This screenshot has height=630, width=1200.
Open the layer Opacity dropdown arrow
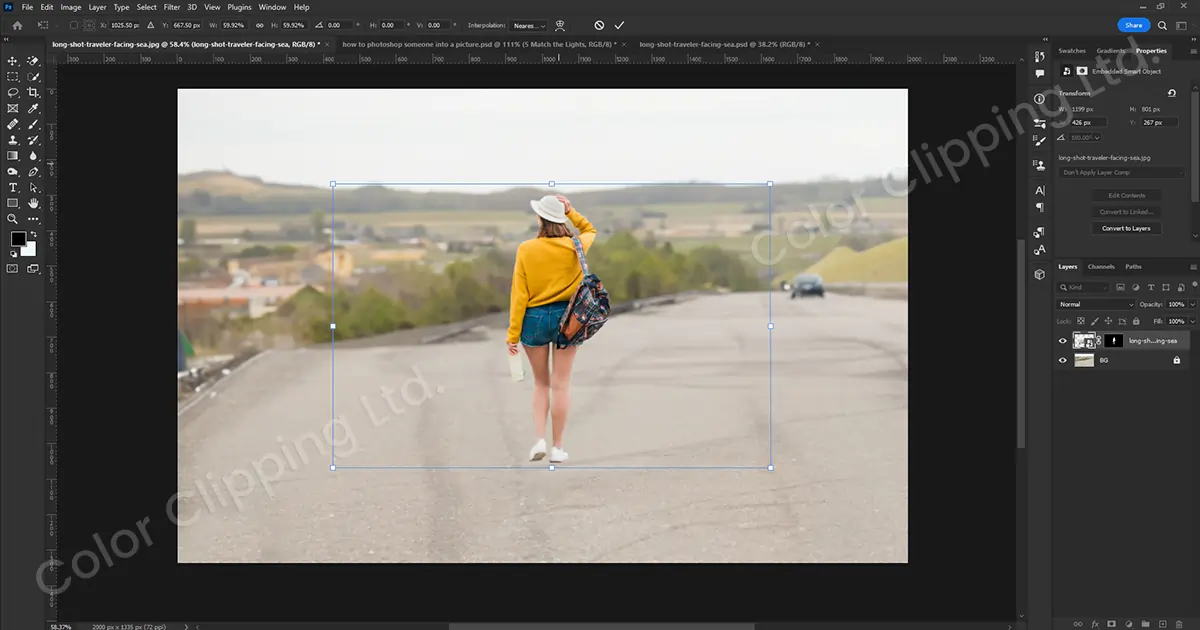click(1193, 304)
